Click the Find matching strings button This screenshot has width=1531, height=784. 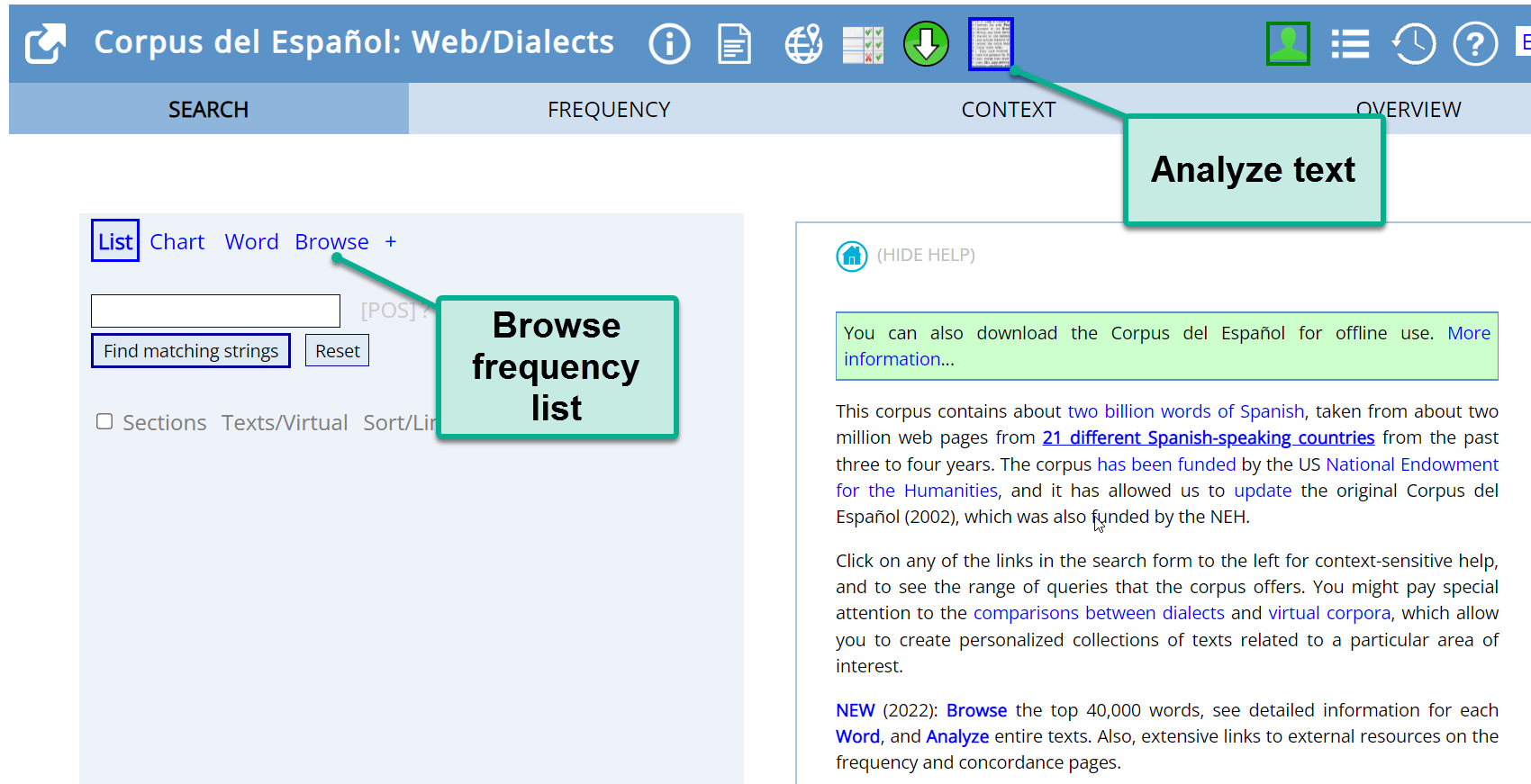pos(191,351)
